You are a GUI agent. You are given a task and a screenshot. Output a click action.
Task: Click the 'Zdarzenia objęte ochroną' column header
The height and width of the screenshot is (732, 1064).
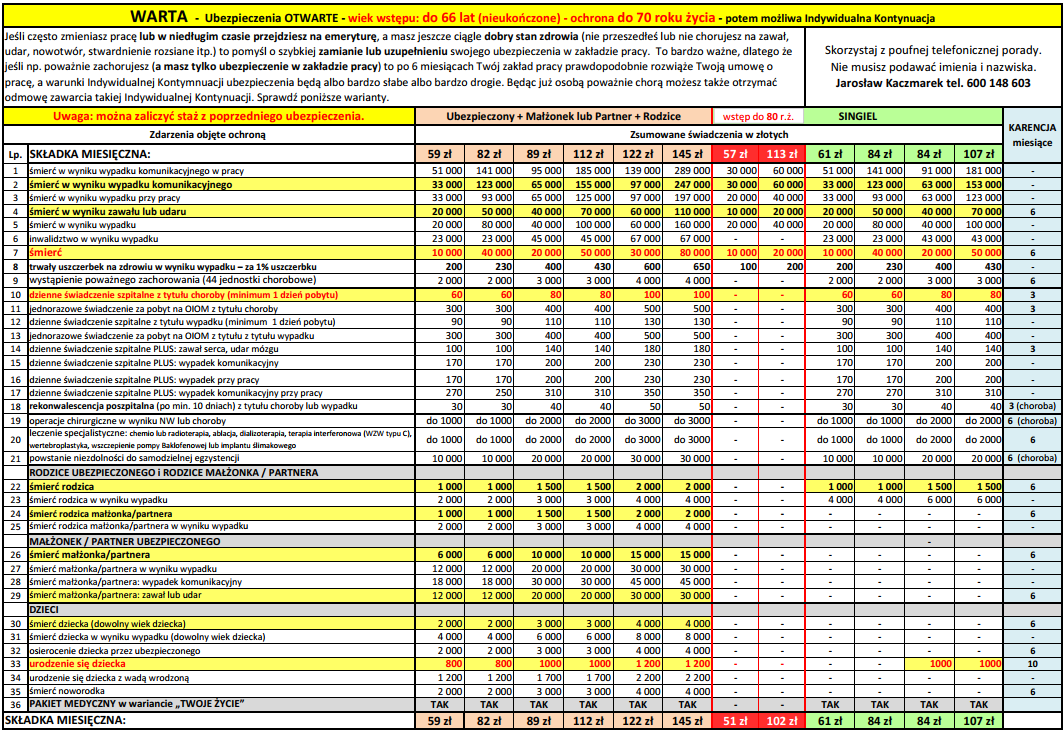209,134
